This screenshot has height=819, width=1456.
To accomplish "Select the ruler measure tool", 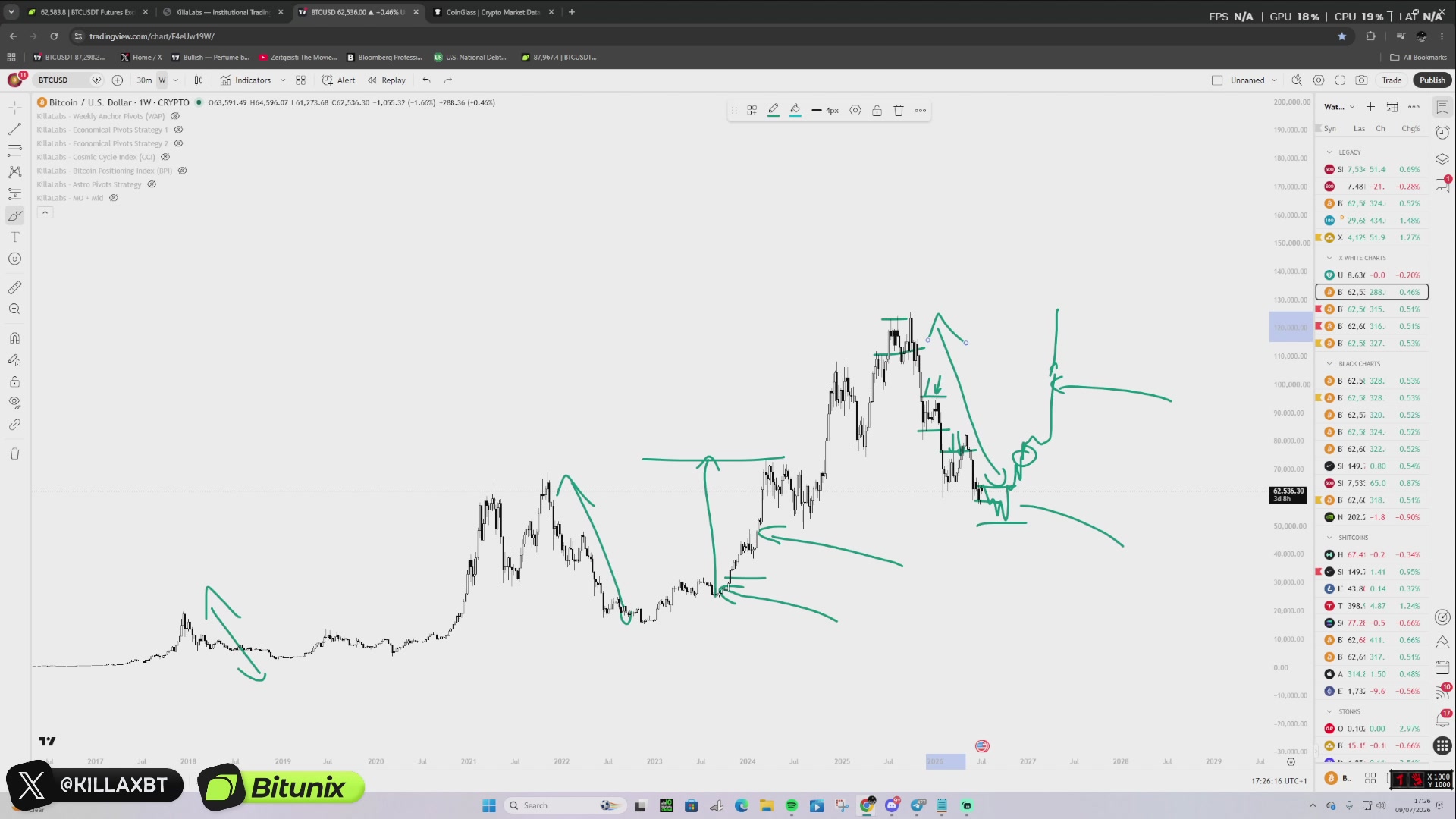I will (x=14, y=287).
